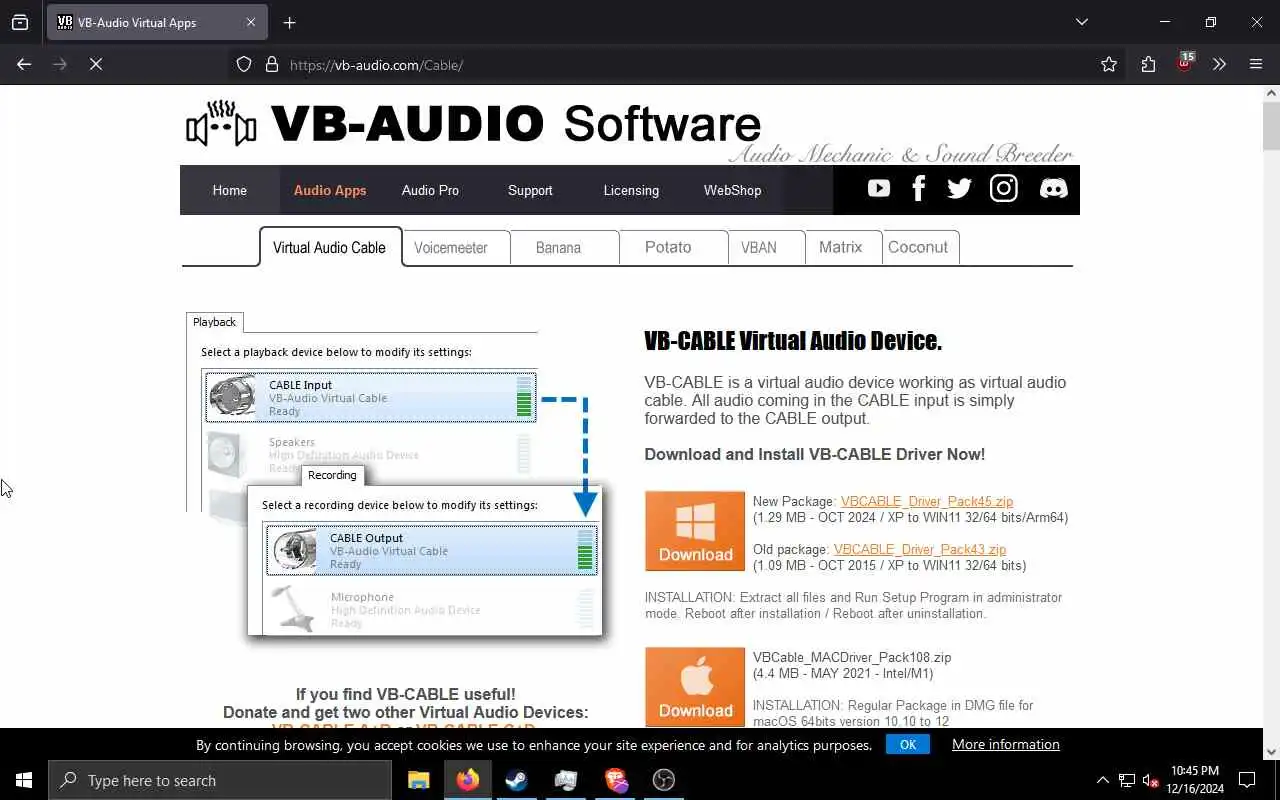Show more toolbar tools chevron
Screen dimensions: 1280x800
tap(1219, 65)
